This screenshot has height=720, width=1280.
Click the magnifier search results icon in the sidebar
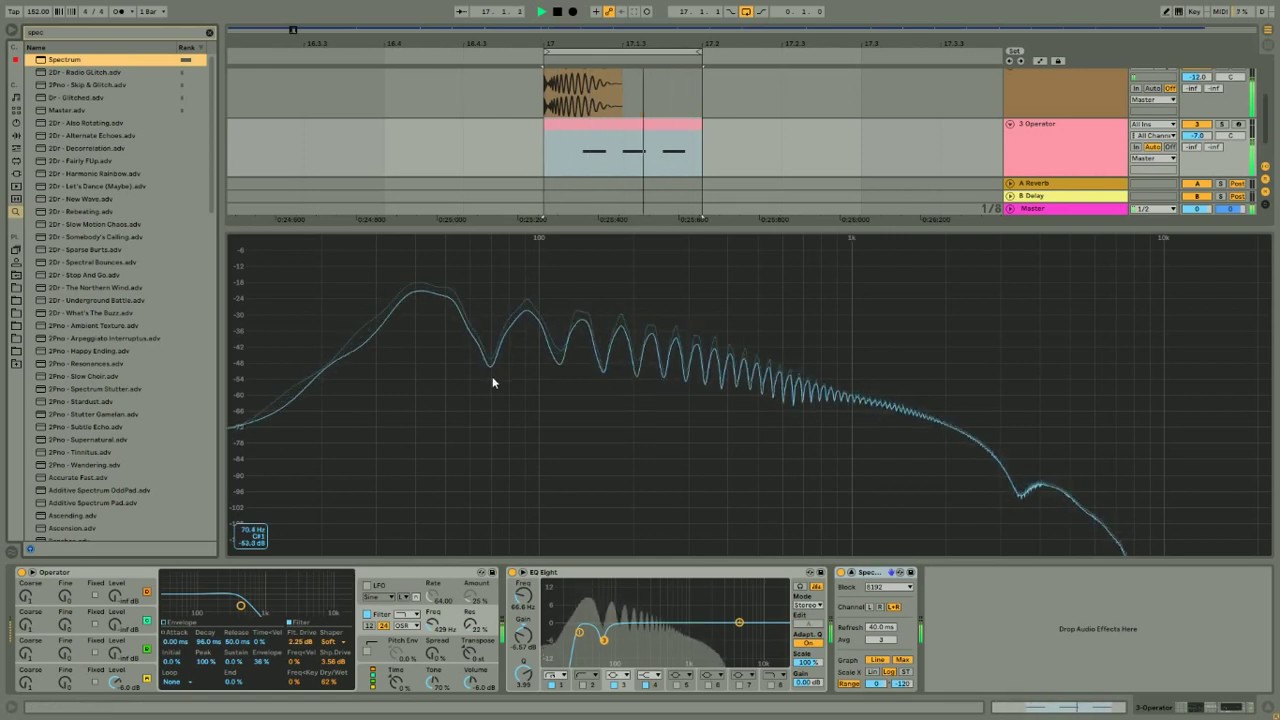point(15,212)
